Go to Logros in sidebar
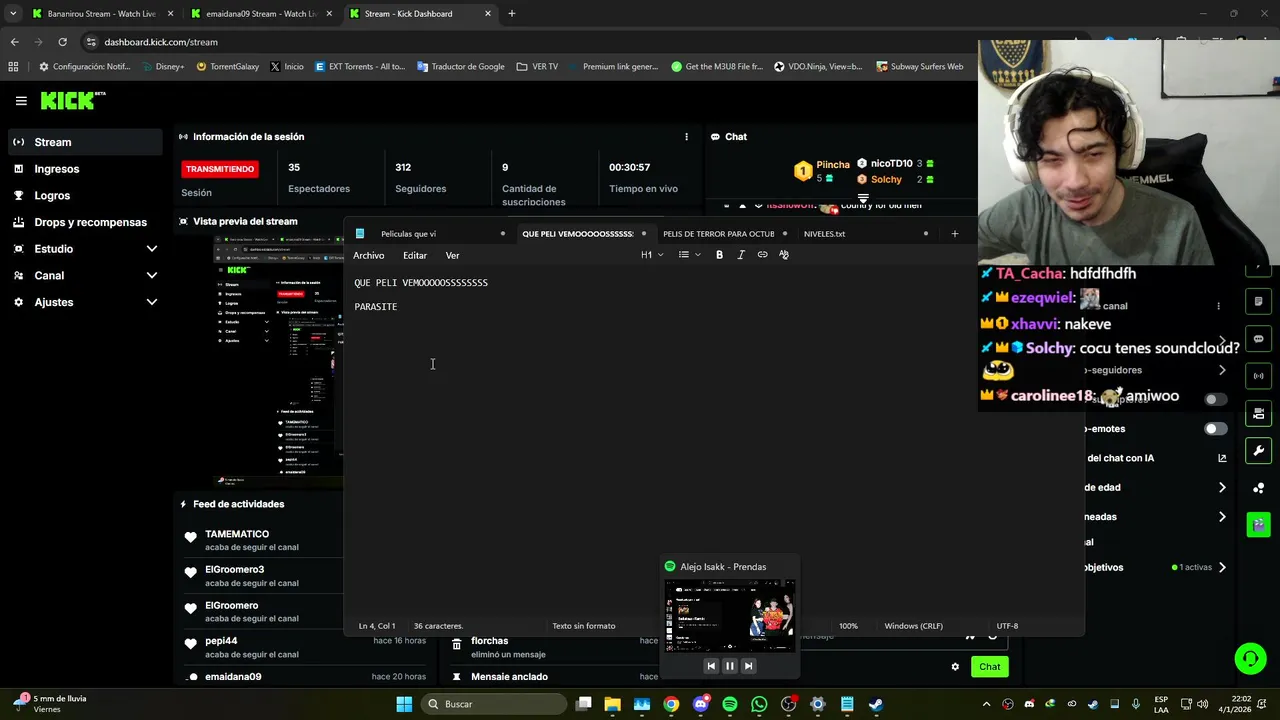Screen dimensions: 1280x720 point(84,196)
